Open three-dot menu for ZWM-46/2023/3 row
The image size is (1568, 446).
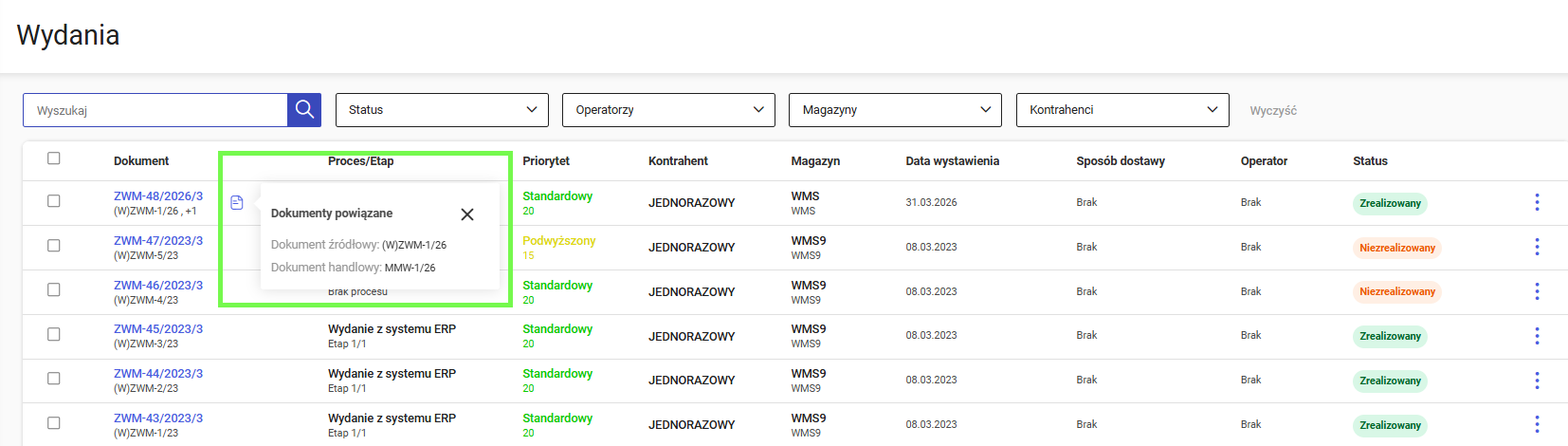coord(1537,291)
